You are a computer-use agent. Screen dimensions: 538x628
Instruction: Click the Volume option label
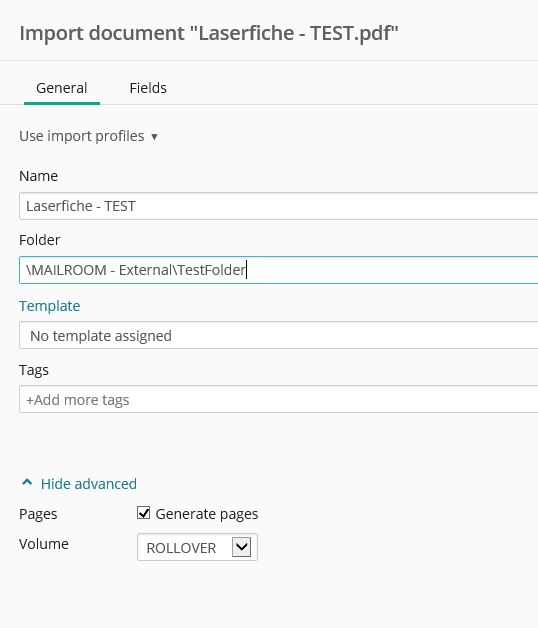(44, 544)
